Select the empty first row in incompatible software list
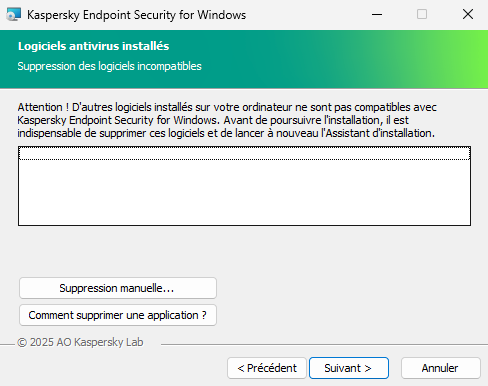This screenshot has width=488, height=386. [x=244, y=153]
